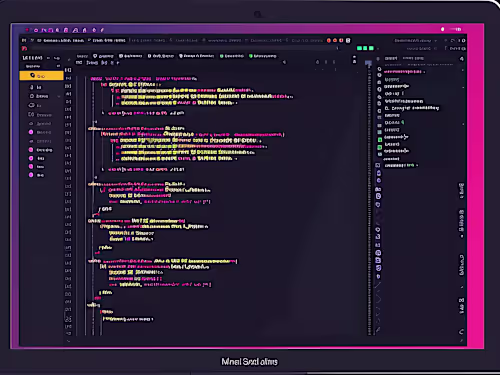Expand the pink highlighted entry in right panel
The image size is (500, 375).
(x=403, y=72)
